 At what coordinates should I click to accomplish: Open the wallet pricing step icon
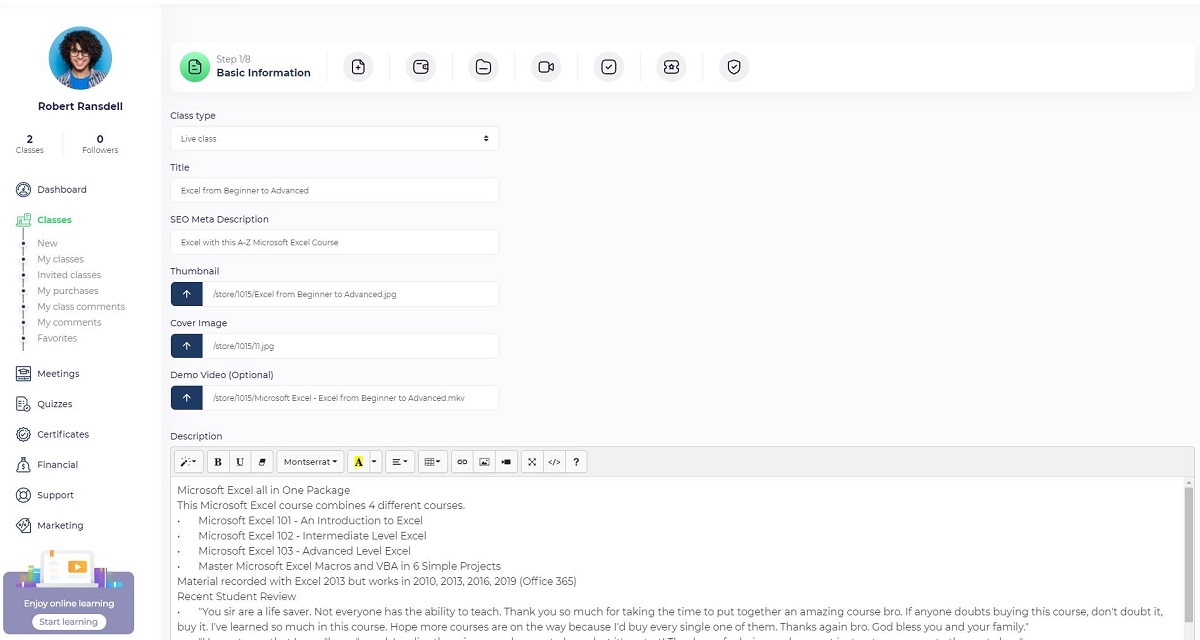(421, 67)
